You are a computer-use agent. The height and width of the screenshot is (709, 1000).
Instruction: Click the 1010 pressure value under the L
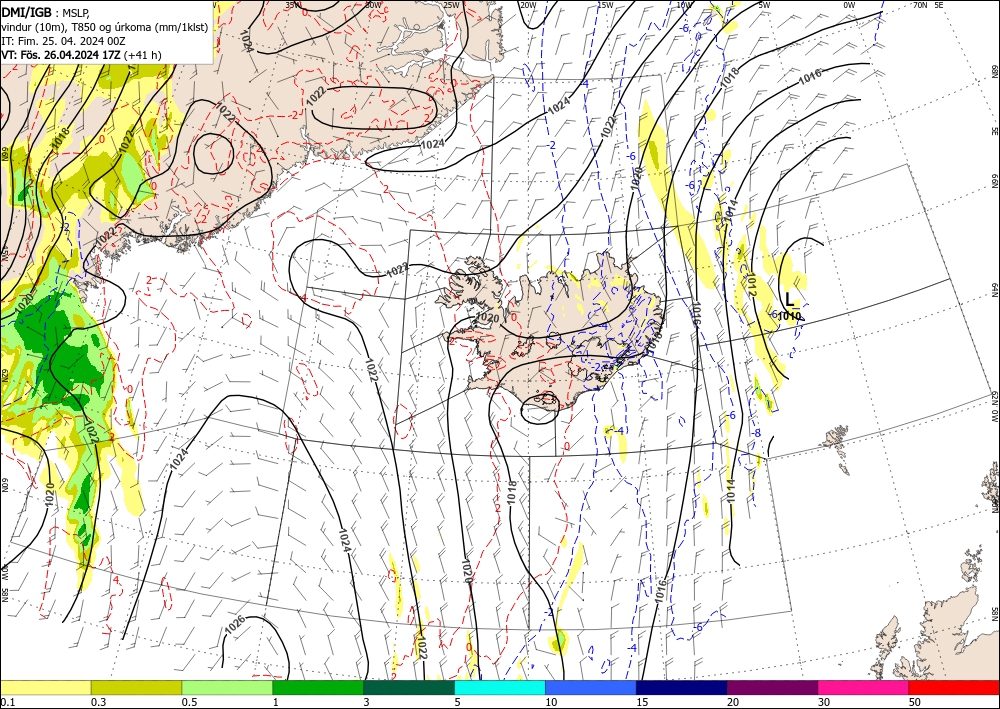point(790,315)
